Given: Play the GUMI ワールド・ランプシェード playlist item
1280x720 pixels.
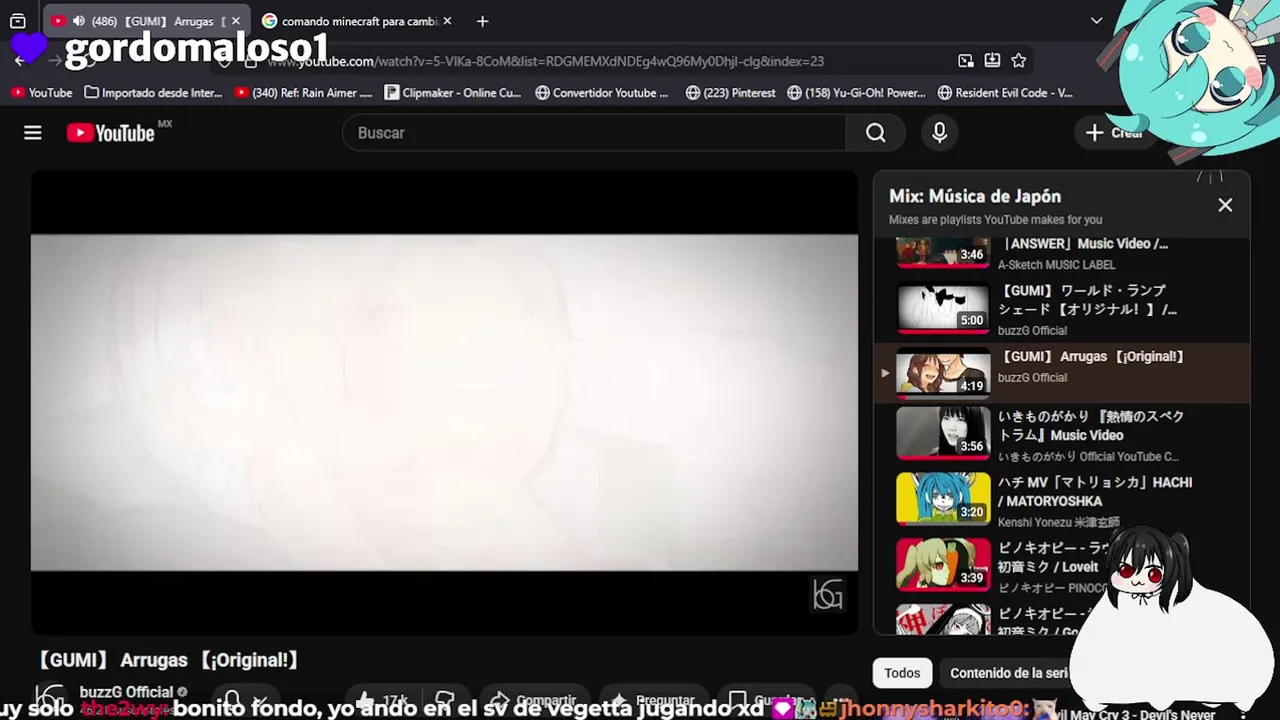Looking at the screenshot, I should click(1062, 309).
